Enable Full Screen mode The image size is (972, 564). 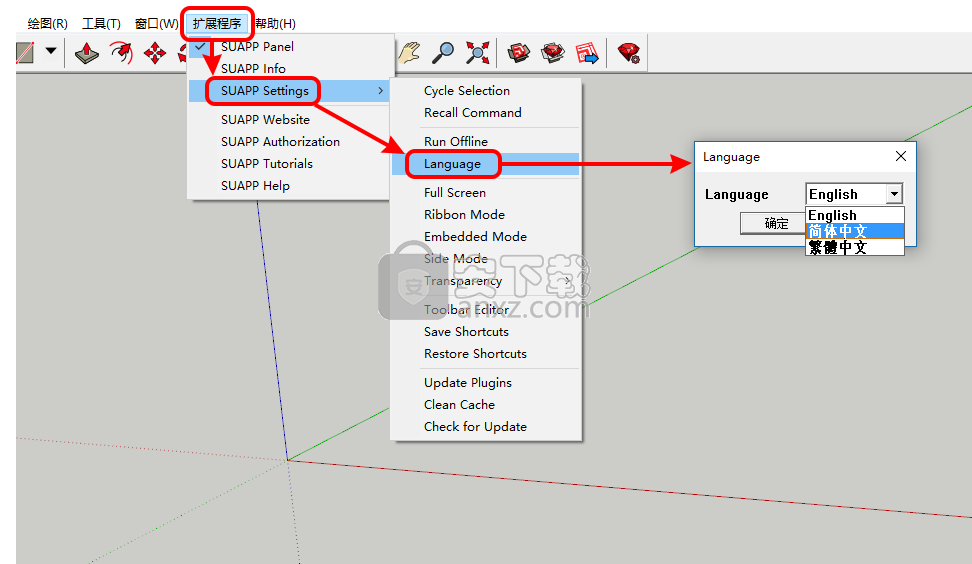(x=486, y=192)
